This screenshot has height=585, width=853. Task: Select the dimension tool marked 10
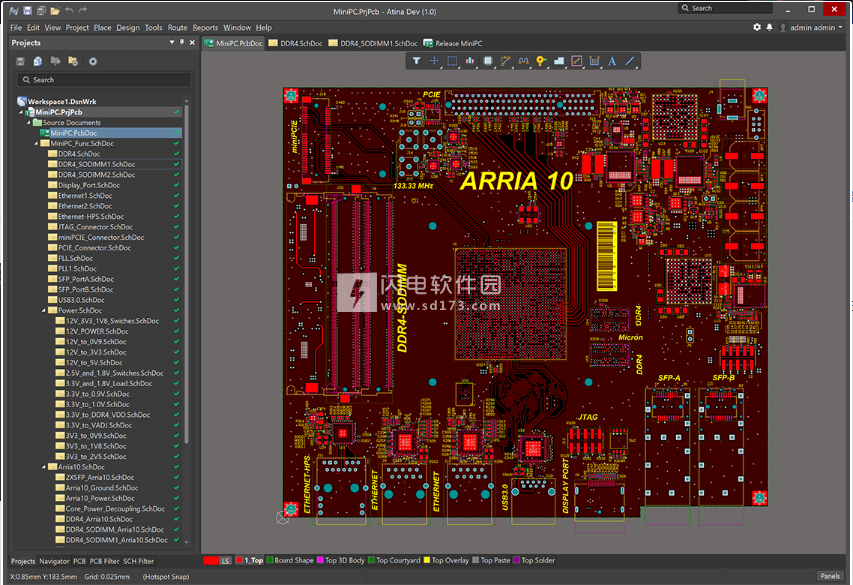594,61
